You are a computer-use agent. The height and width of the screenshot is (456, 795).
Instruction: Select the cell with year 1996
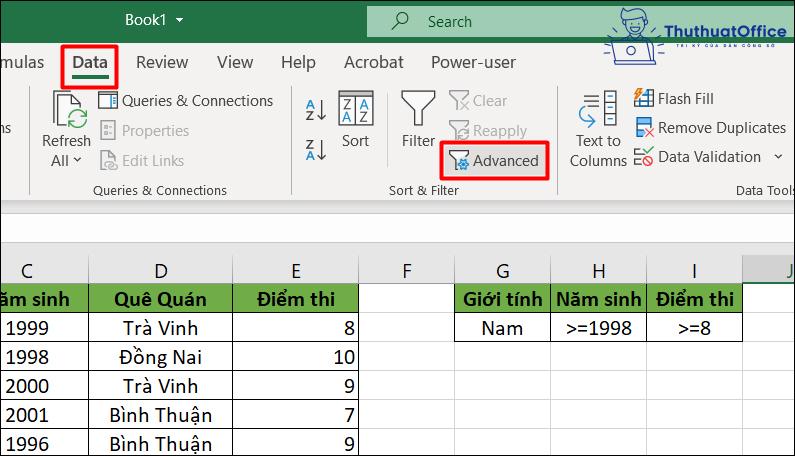[x=44, y=443]
